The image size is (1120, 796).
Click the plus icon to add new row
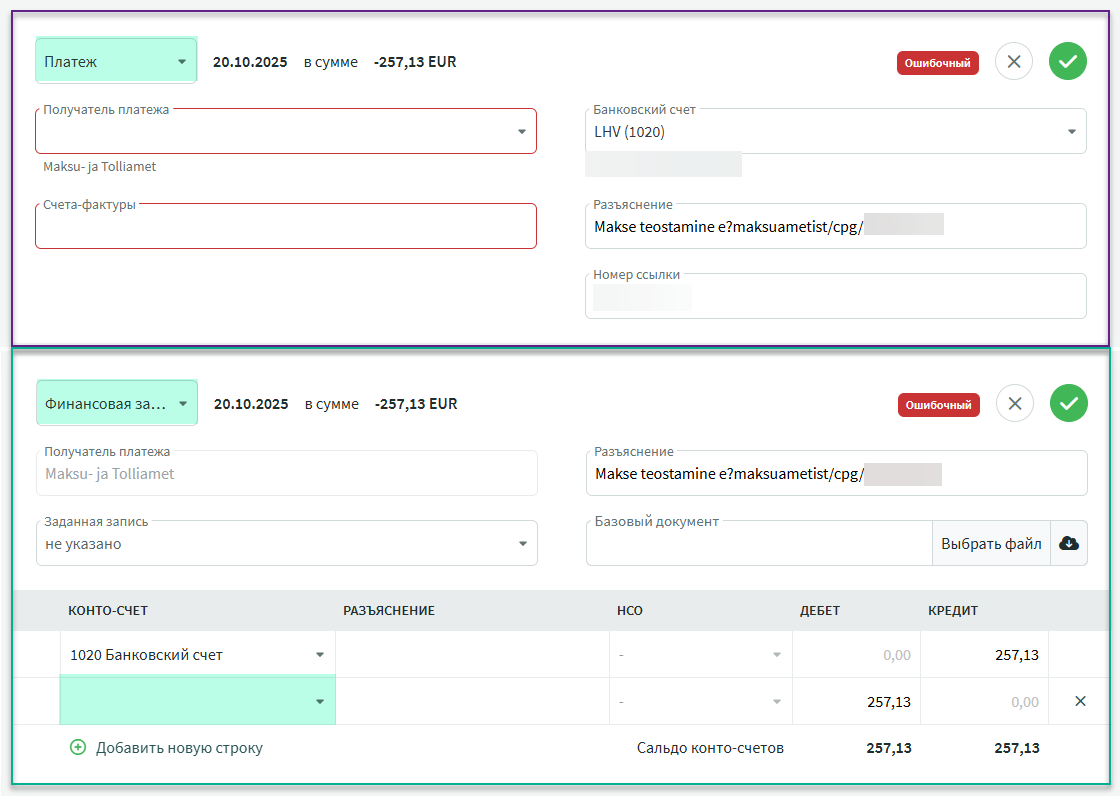click(78, 747)
